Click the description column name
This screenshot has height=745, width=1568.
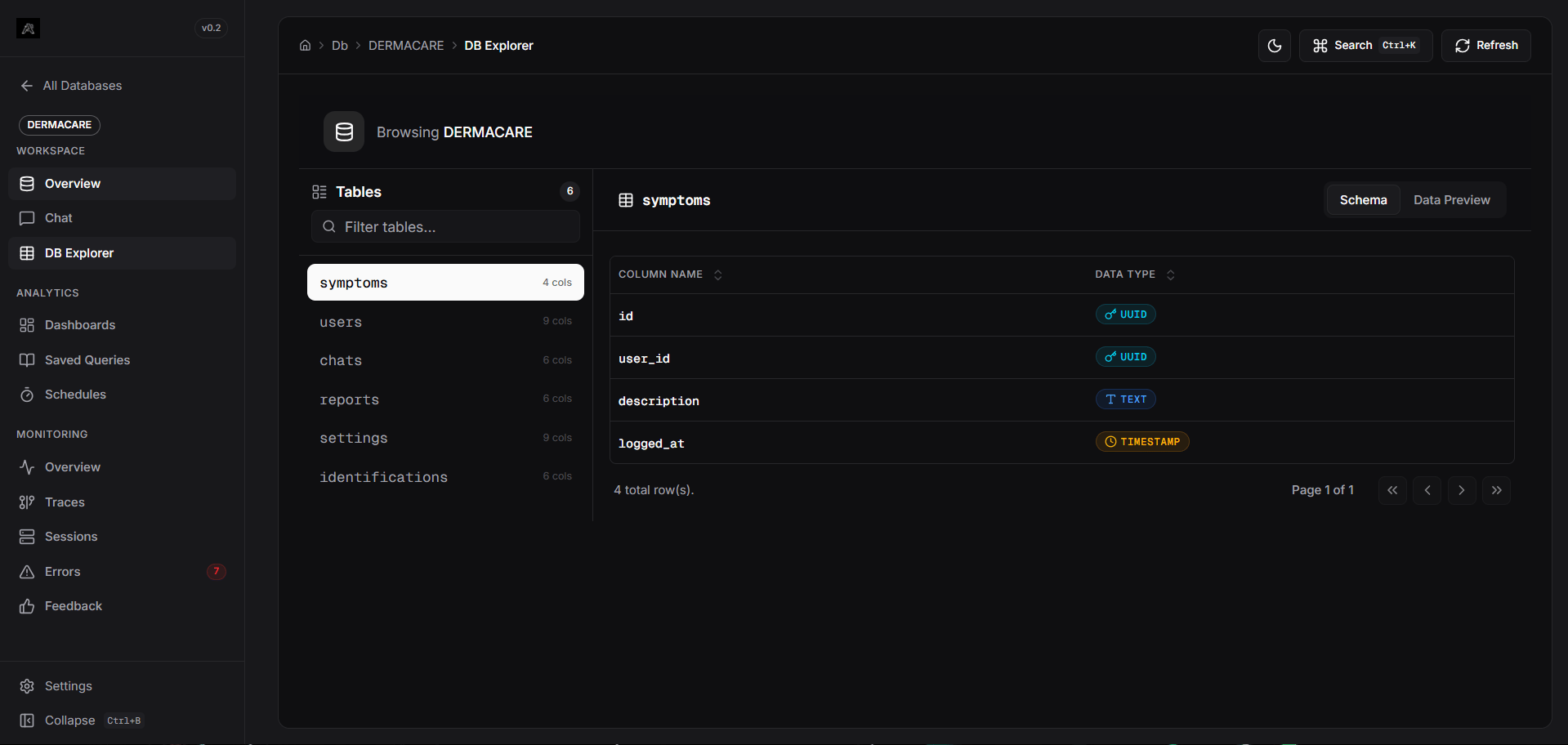[x=659, y=401]
